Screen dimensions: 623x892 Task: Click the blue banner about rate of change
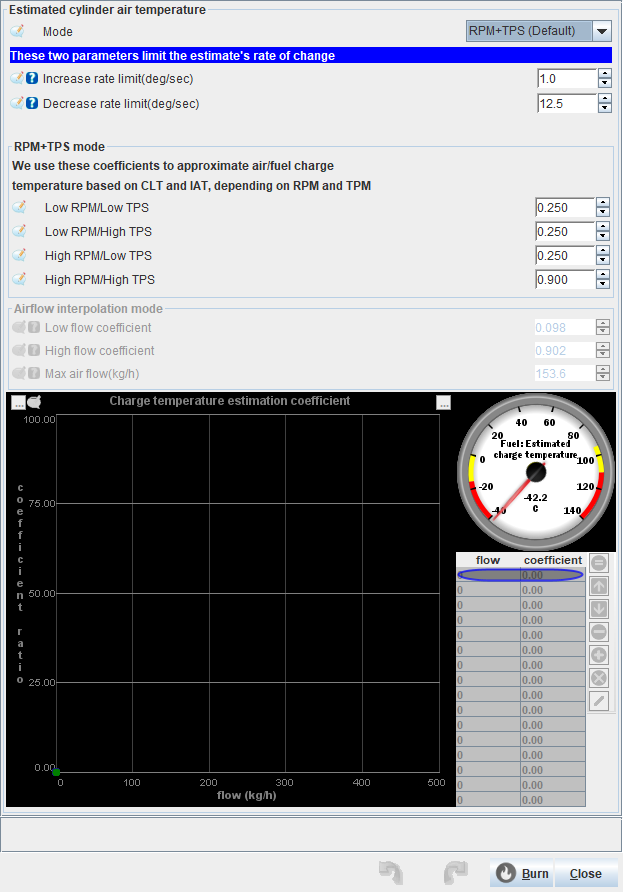(311, 55)
